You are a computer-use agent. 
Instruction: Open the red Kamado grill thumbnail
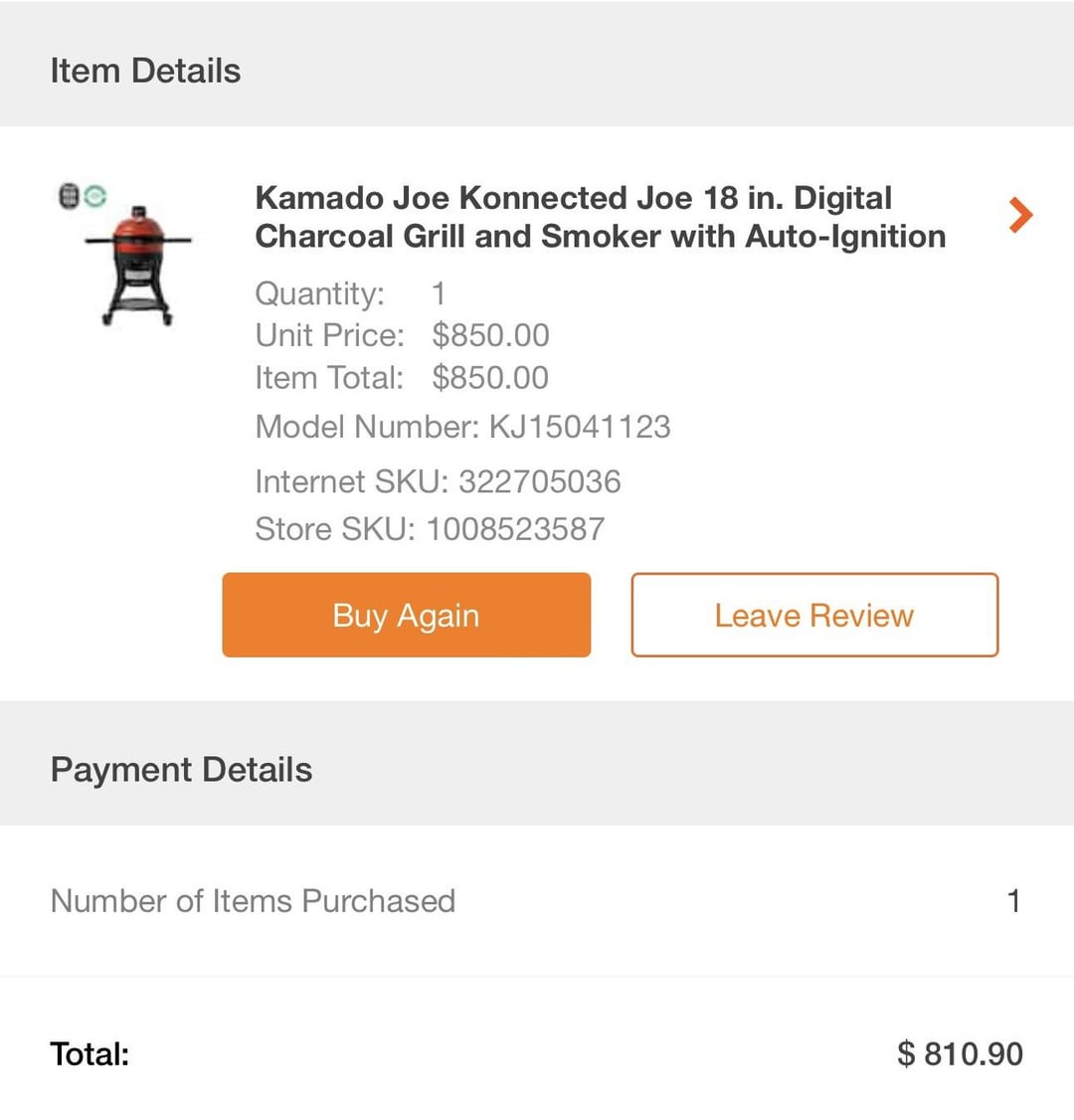(x=138, y=265)
